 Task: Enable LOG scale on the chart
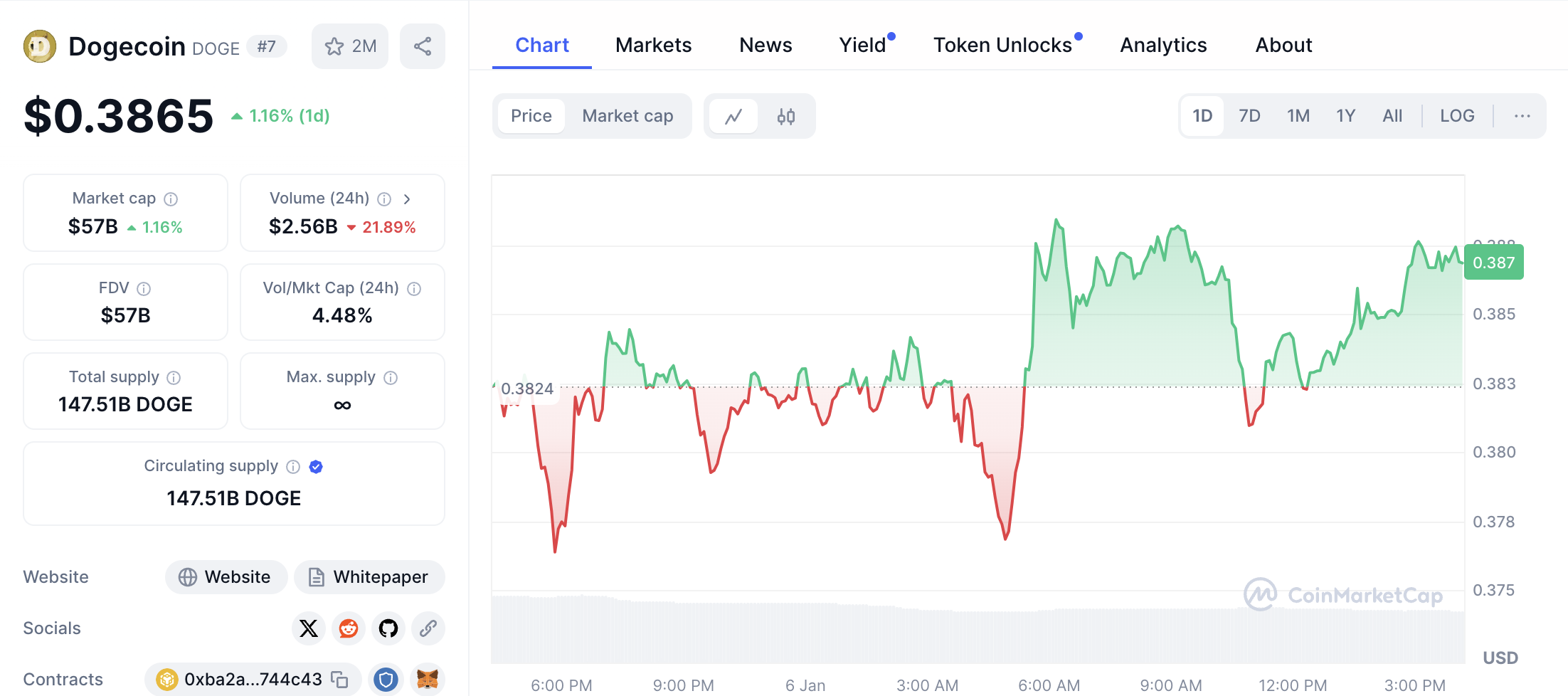(x=1456, y=116)
